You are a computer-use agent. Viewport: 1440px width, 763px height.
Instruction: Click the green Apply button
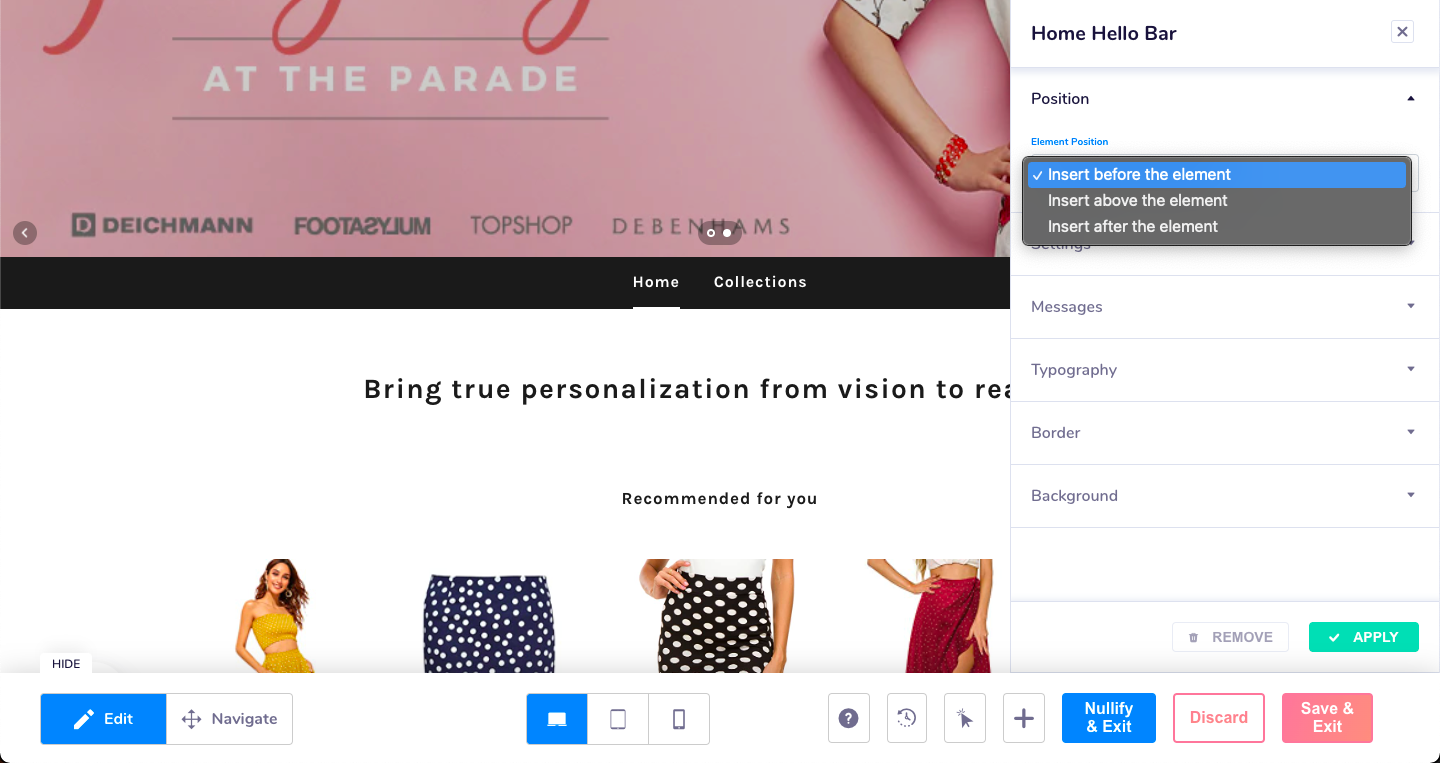(x=1364, y=637)
